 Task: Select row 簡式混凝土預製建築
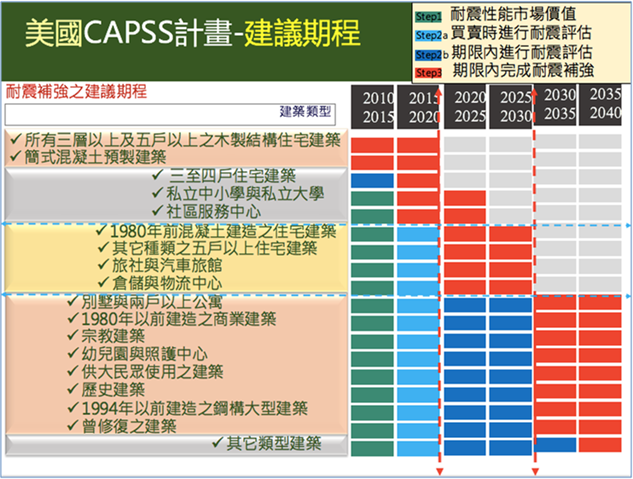[88, 157]
